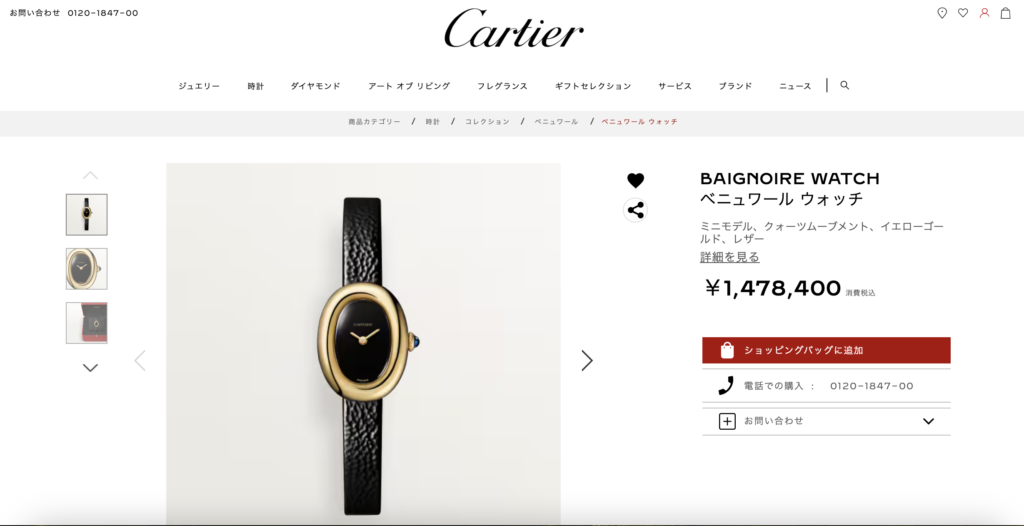Screen dimensions: 1024x526
Task: Open the account profile icon
Action: (984, 13)
